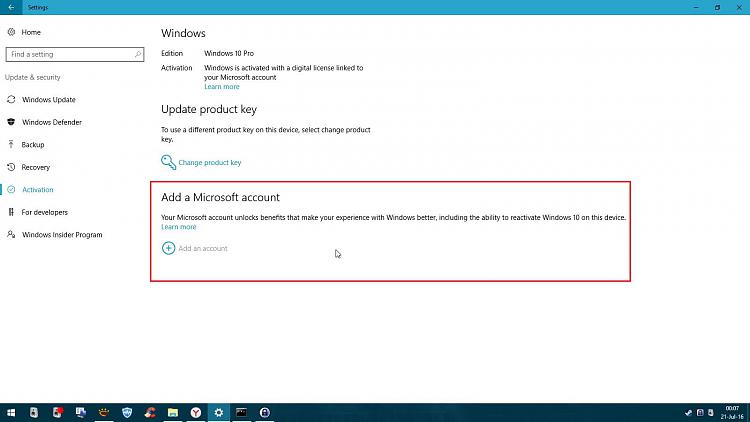Click the Update & security category label
The width and height of the screenshot is (750, 422).
tap(33, 77)
